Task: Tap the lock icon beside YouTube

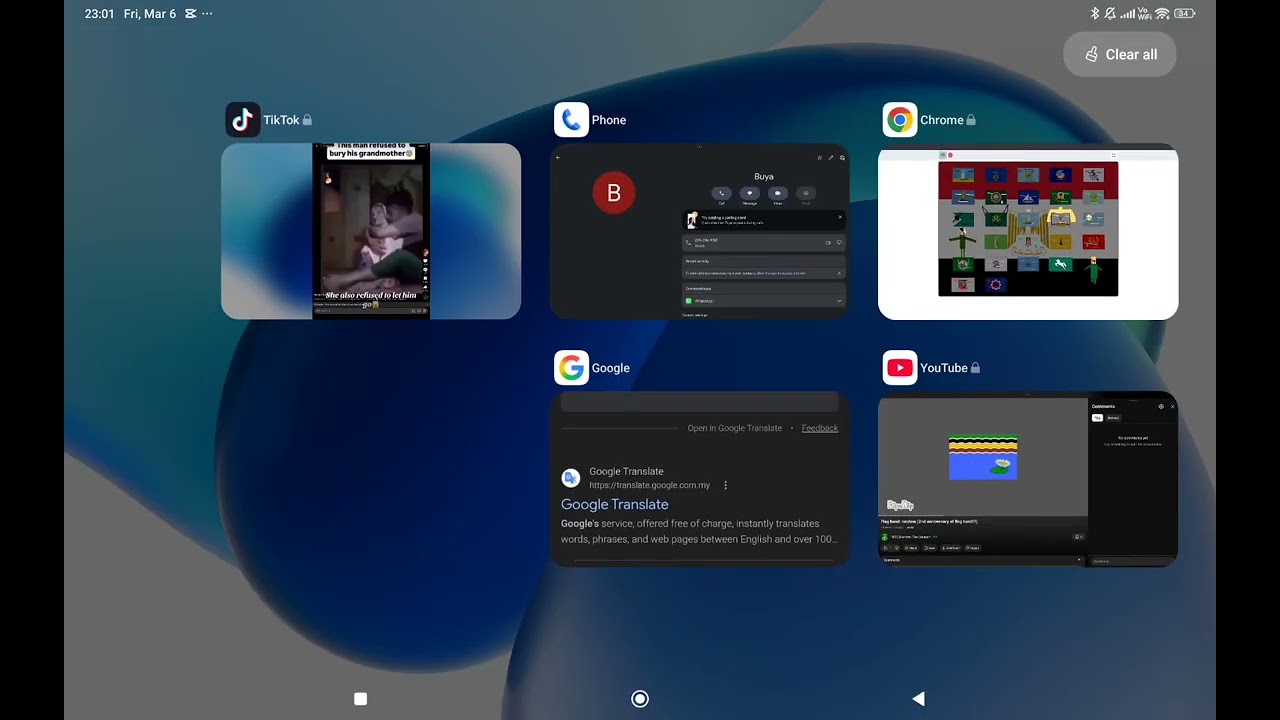Action: click(x=975, y=368)
